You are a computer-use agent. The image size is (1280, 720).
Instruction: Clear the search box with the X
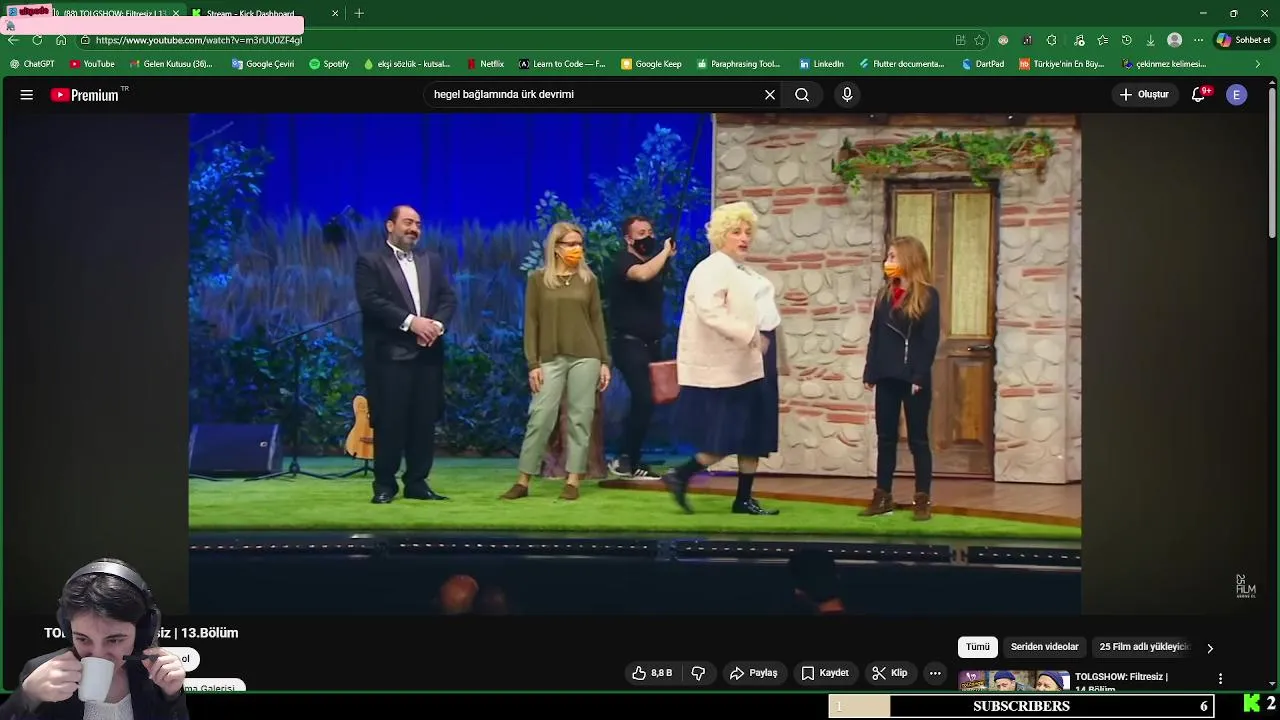coord(770,94)
